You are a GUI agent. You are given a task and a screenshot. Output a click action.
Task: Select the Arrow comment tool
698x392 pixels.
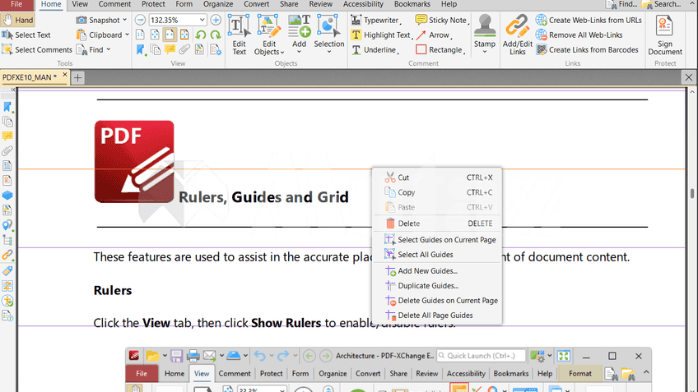[x=434, y=35]
